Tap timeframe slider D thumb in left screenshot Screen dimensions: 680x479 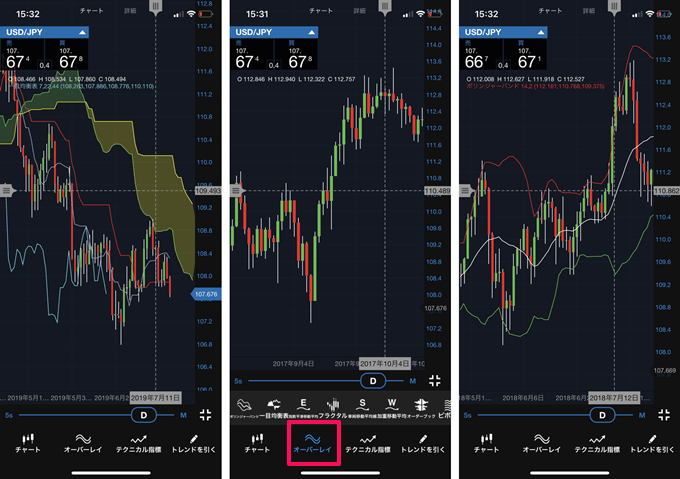[144, 415]
